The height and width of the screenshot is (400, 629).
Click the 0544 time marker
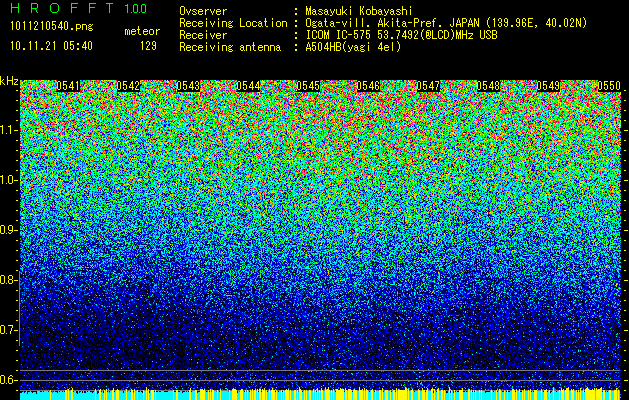pos(248,86)
